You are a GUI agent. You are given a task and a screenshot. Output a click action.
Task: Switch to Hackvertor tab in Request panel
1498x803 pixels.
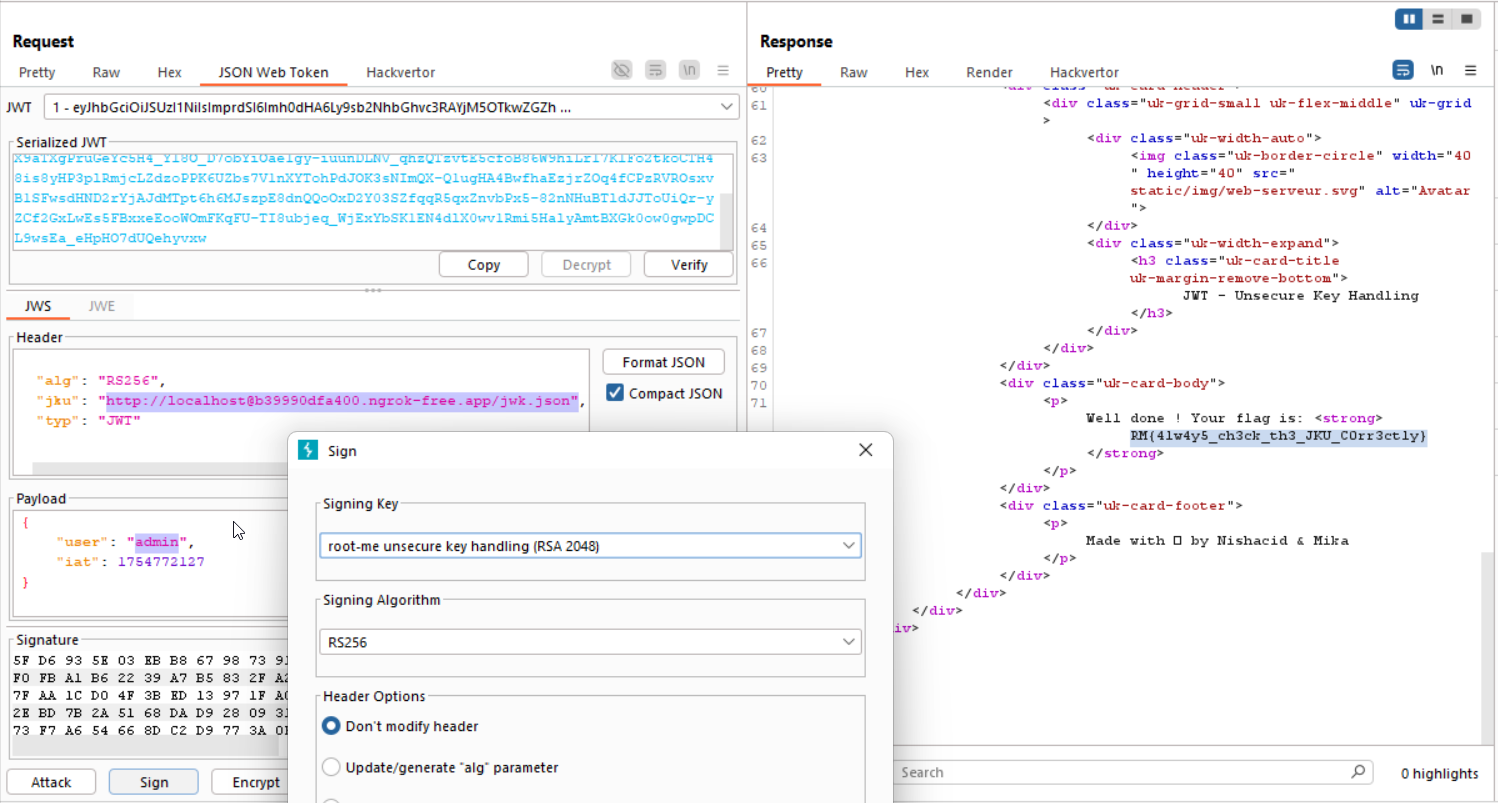coord(400,72)
